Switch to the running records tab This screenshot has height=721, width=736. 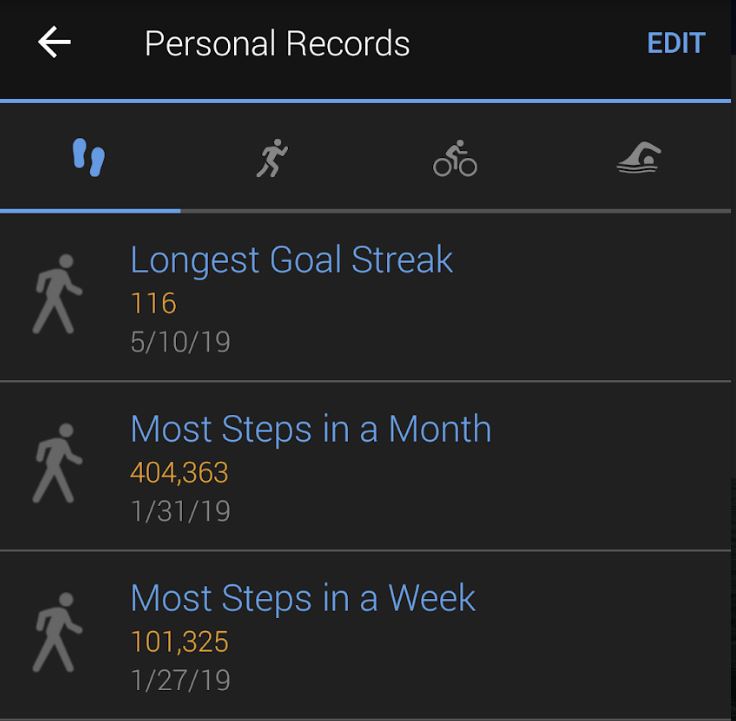(272, 158)
